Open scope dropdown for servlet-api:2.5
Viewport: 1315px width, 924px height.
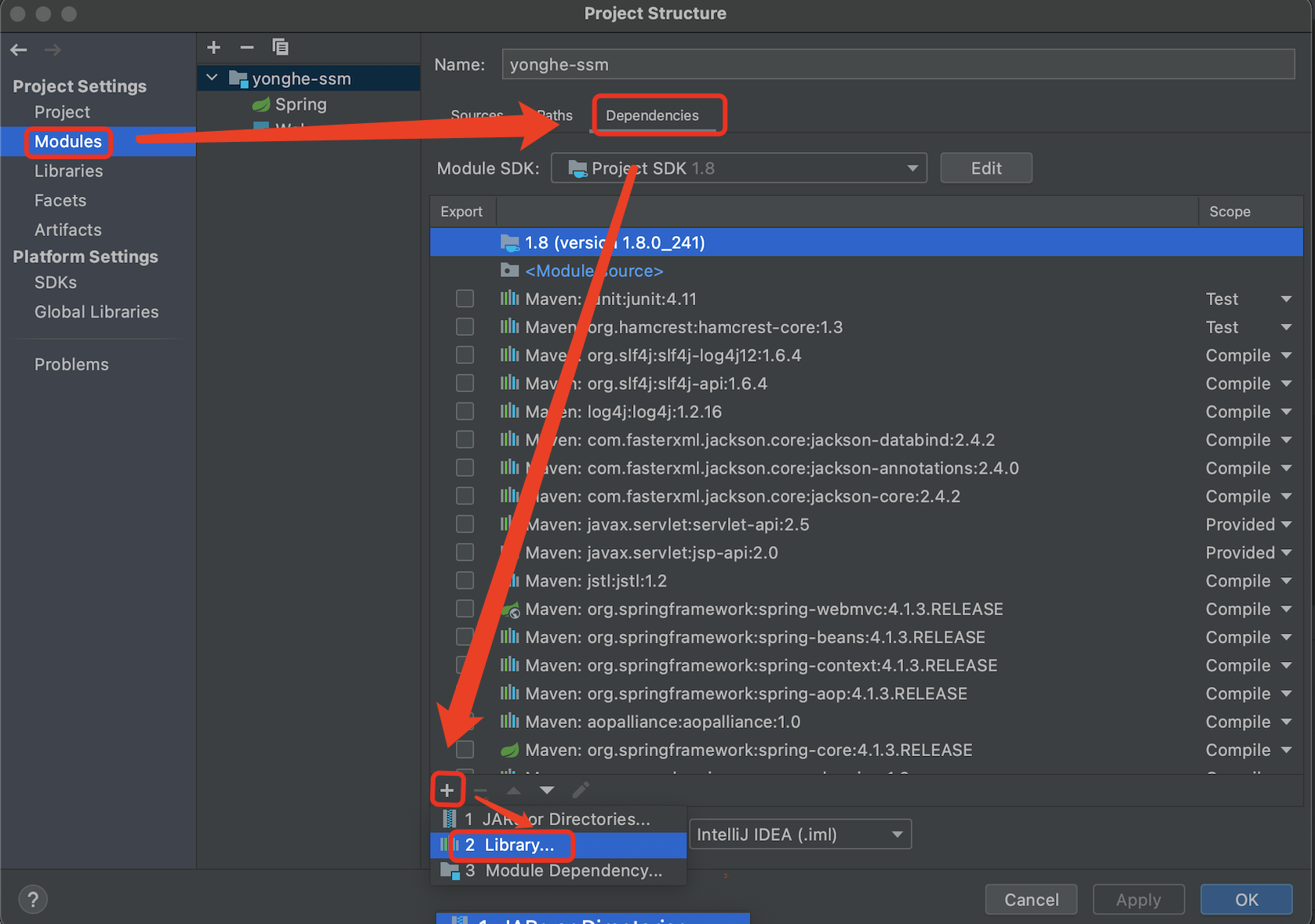(1287, 525)
